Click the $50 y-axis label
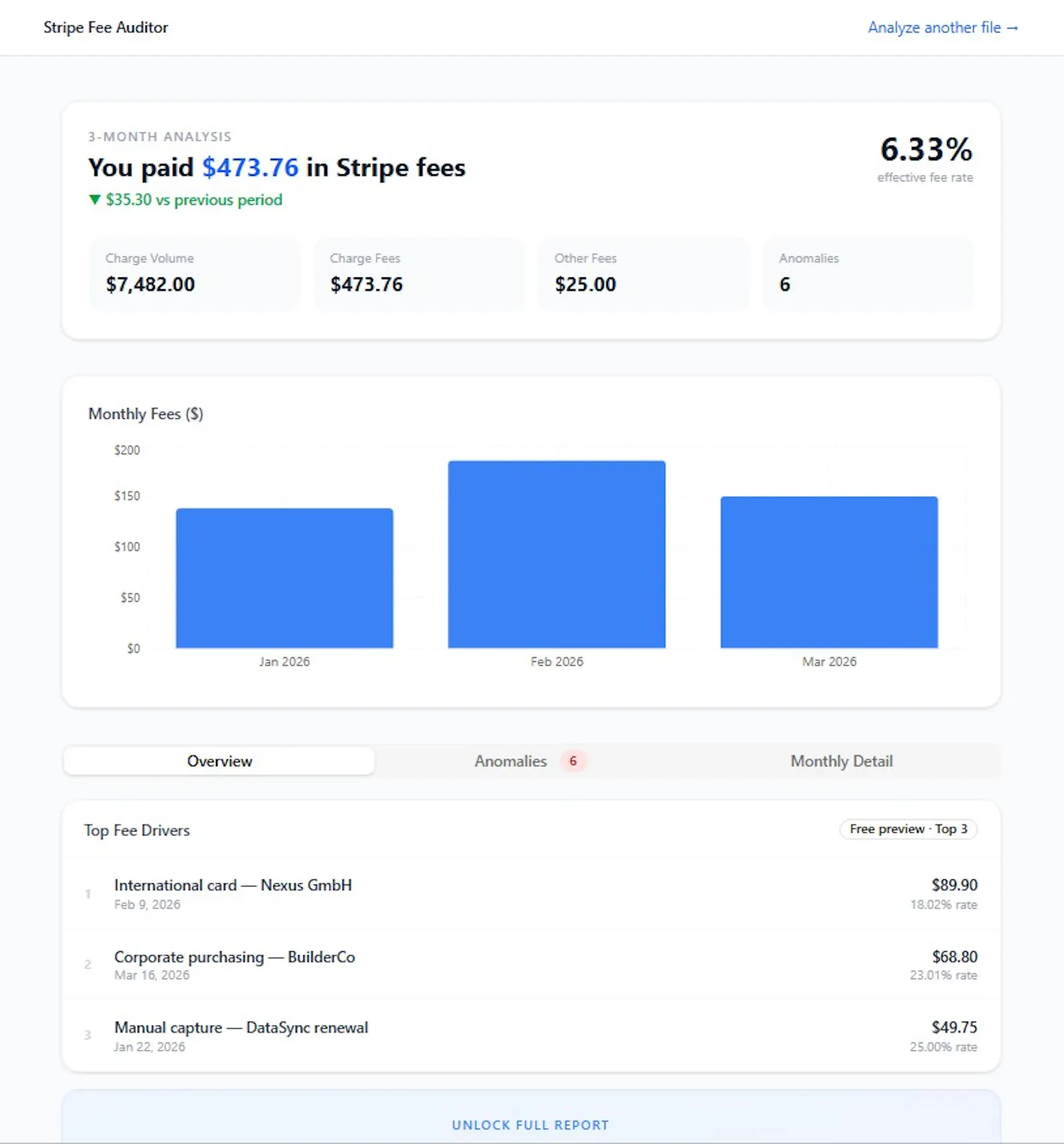Viewport: 1064px width, 1144px height. [130, 598]
